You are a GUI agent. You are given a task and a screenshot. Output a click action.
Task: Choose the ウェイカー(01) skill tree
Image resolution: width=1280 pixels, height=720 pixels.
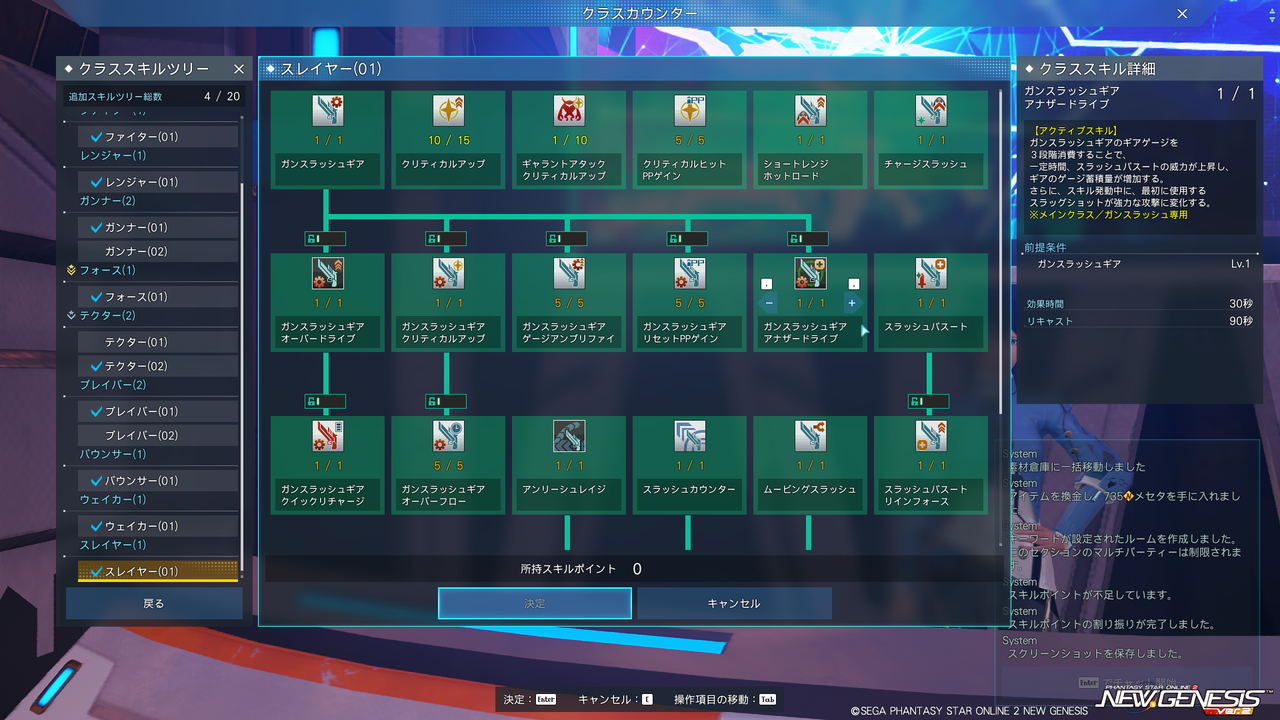158,526
